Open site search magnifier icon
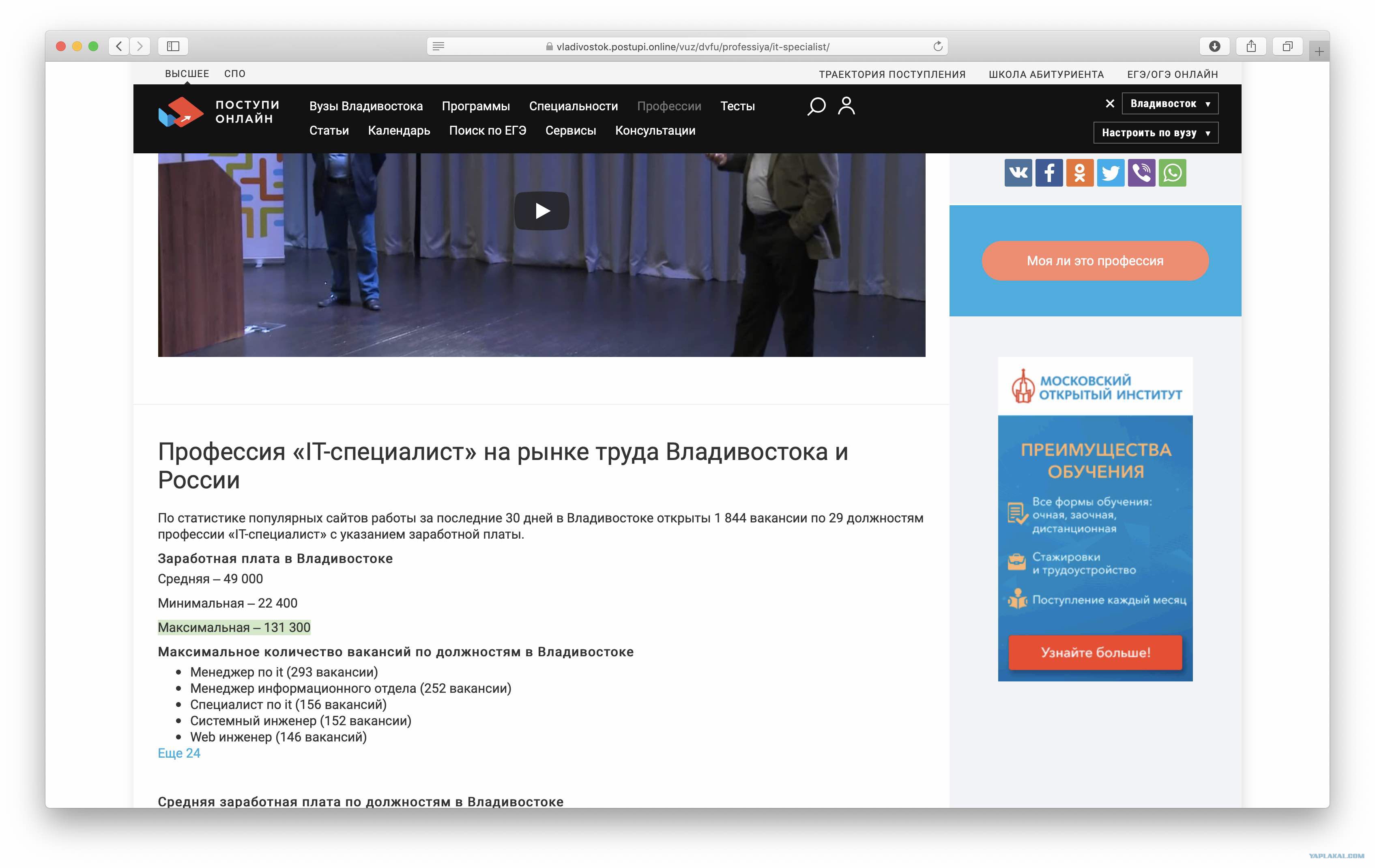Image resolution: width=1375 pixels, height=868 pixels. point(816,106)
